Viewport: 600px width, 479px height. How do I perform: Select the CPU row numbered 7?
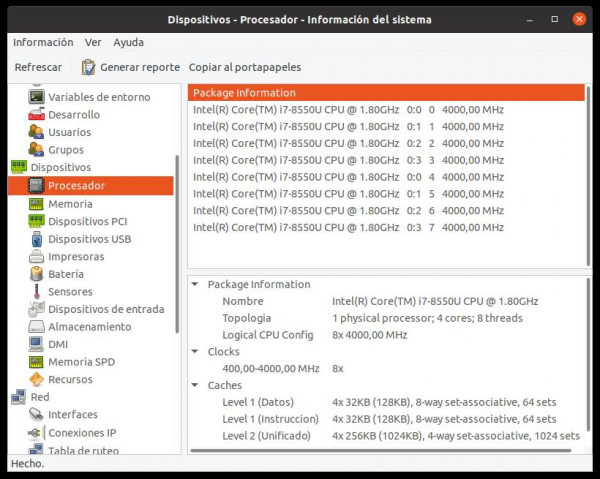point(386,228)
